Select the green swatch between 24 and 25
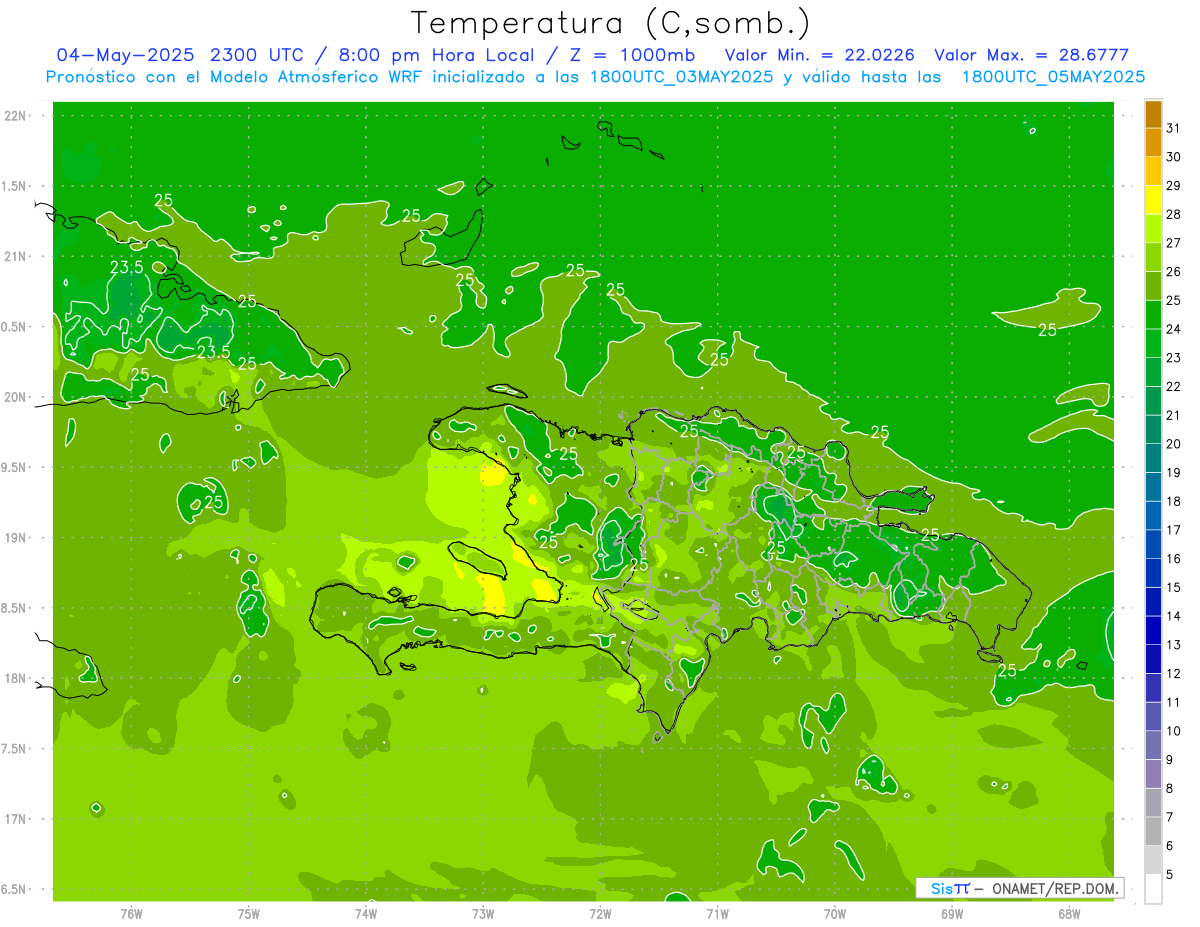Image resolution: width=1200 pixels, height=927 pixels. 1153,314
